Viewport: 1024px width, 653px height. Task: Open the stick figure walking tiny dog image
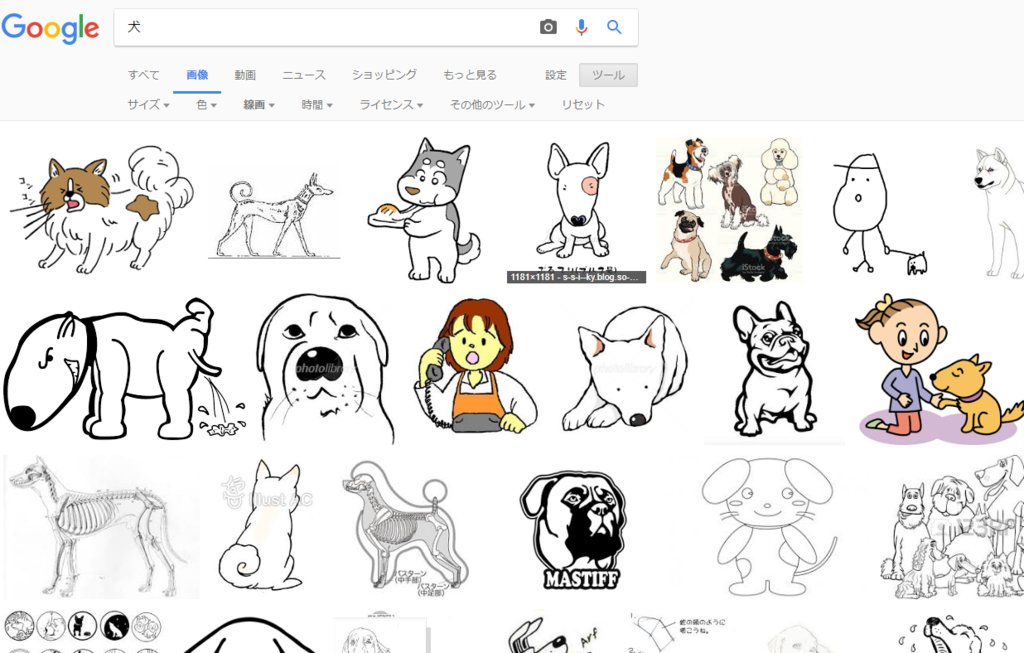[x=882, y=214]
